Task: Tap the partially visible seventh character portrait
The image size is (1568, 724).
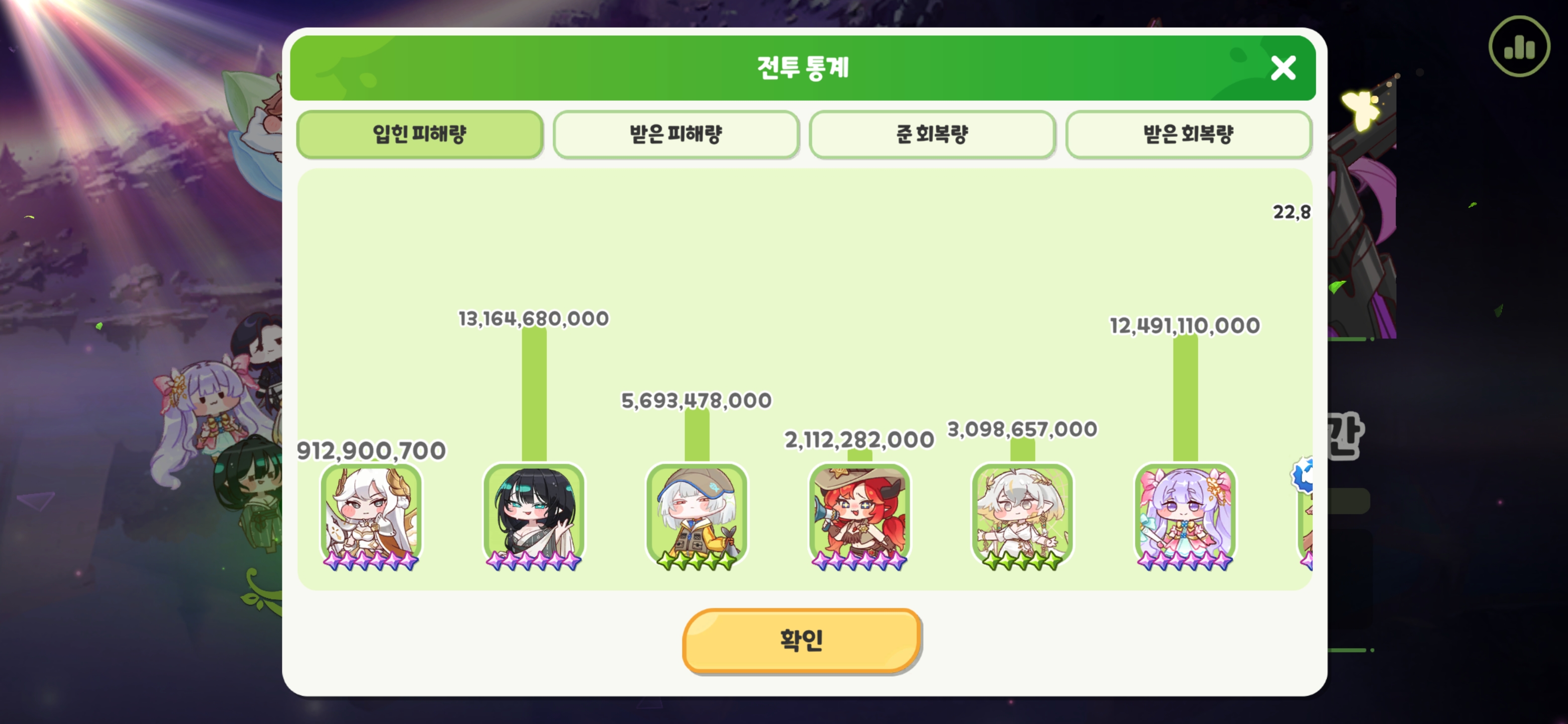Action: click(x=1305, y=516)
